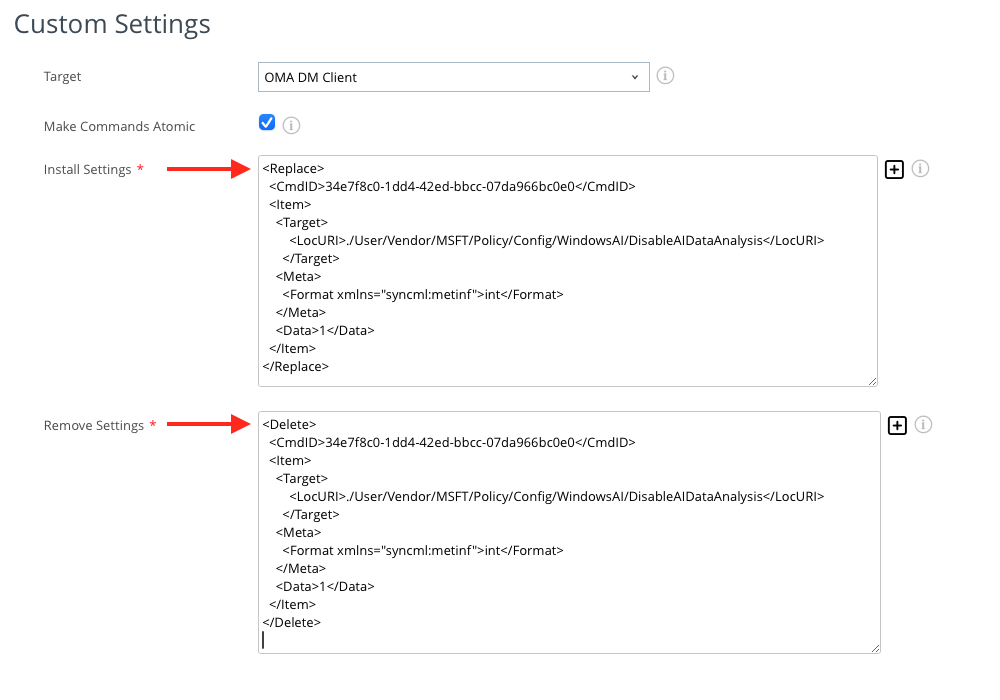This screenshot has width=1000, height=700.
Task: Grab the resize handle of Remove Settings textarea
Action: tap(875, 648)
